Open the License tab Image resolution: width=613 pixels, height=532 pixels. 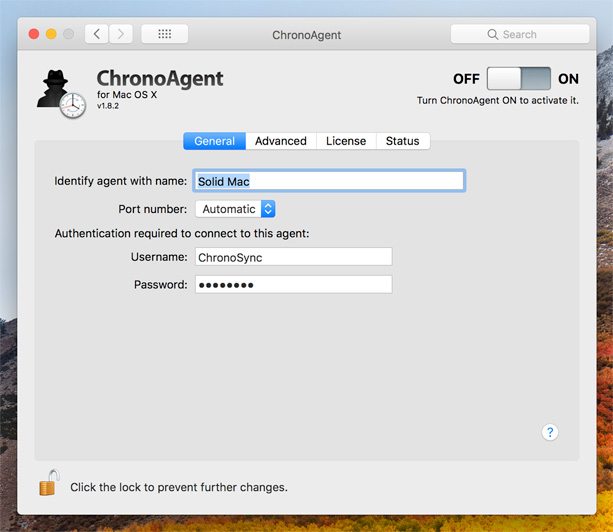point(346,141)
